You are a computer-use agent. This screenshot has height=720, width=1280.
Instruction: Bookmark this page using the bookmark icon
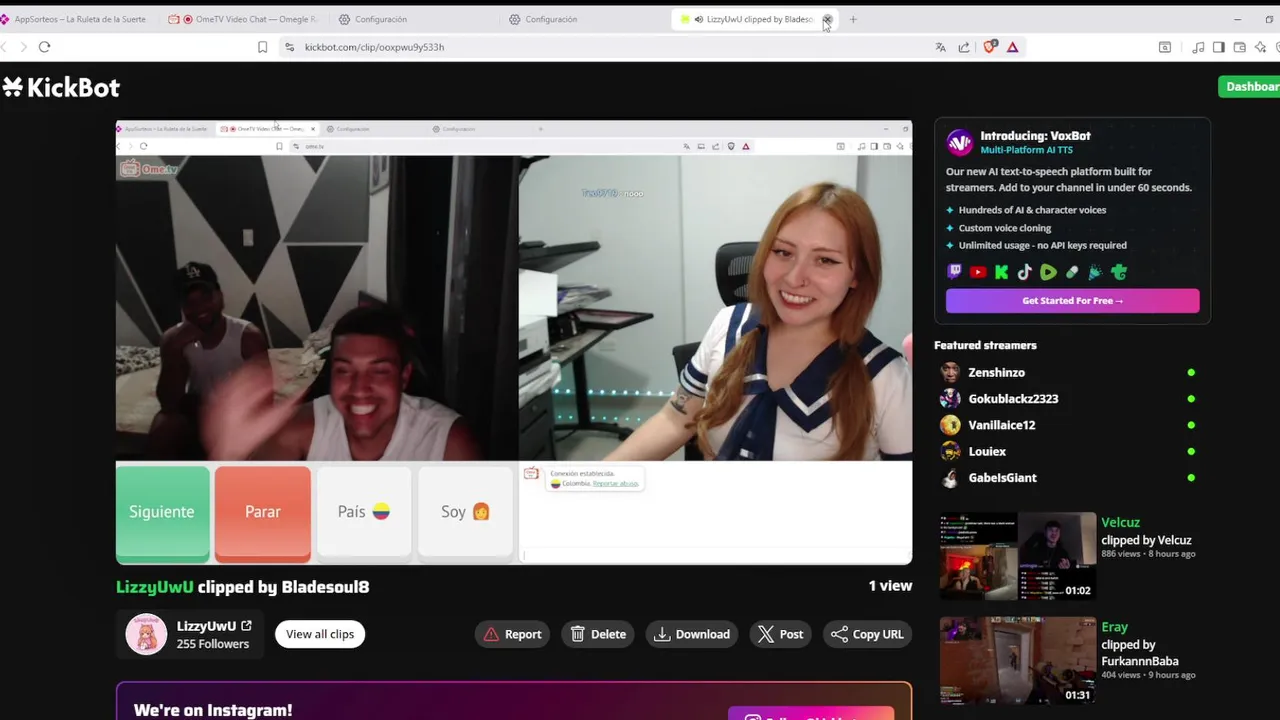coord(262,47)
